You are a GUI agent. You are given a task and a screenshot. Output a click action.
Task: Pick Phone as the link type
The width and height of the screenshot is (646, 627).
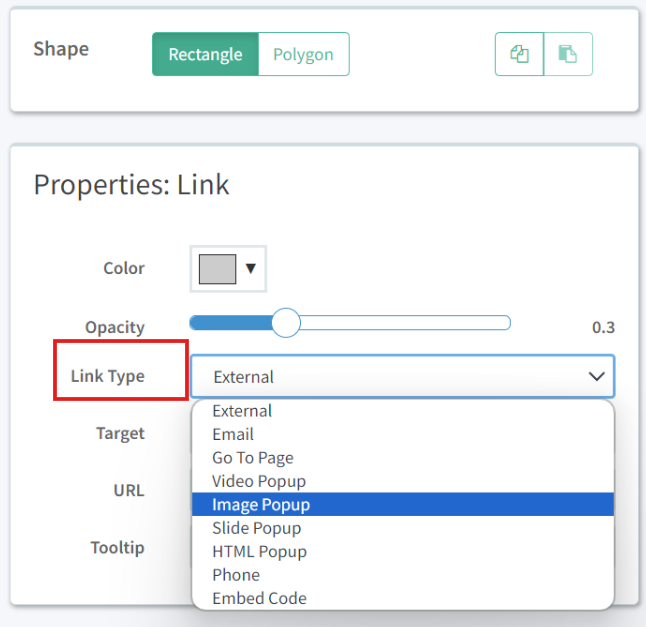(x=236, y=575)
